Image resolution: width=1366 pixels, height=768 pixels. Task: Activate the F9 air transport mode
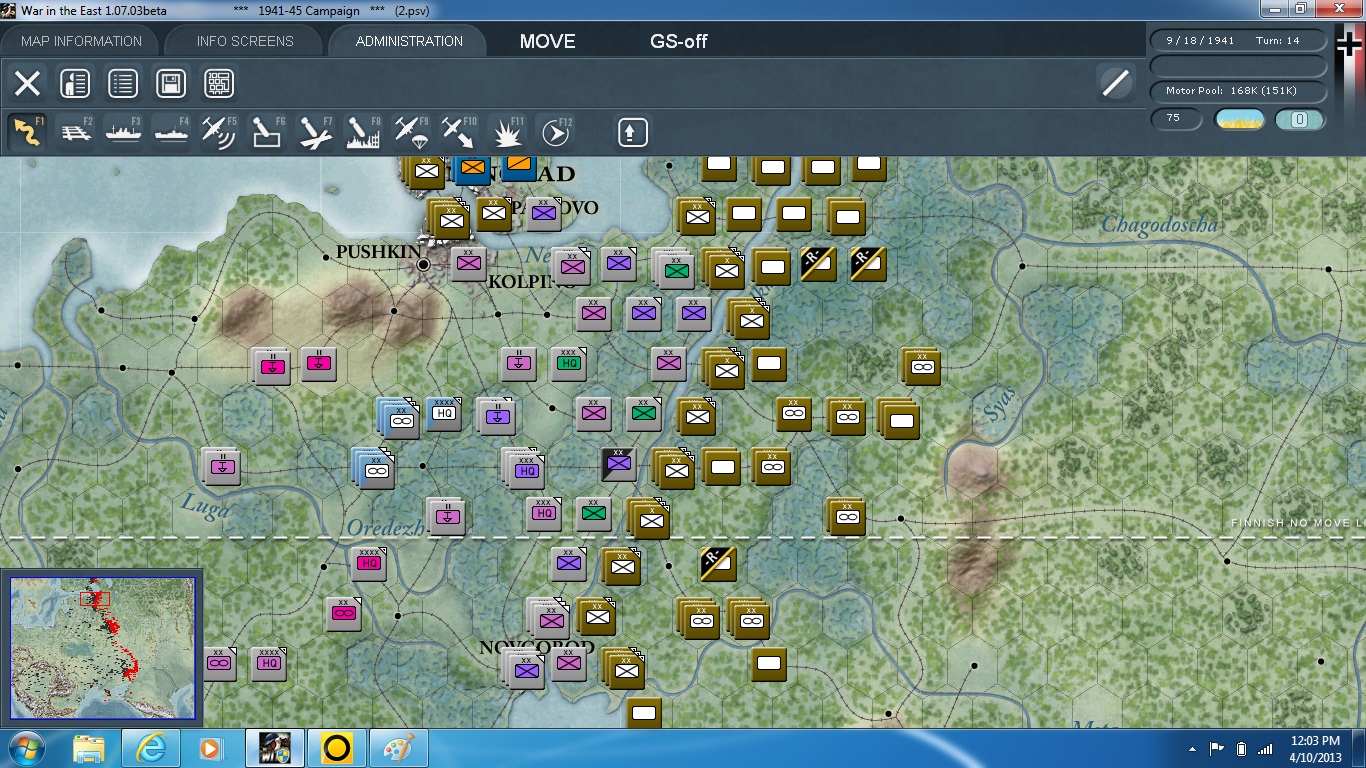[411, 132]
